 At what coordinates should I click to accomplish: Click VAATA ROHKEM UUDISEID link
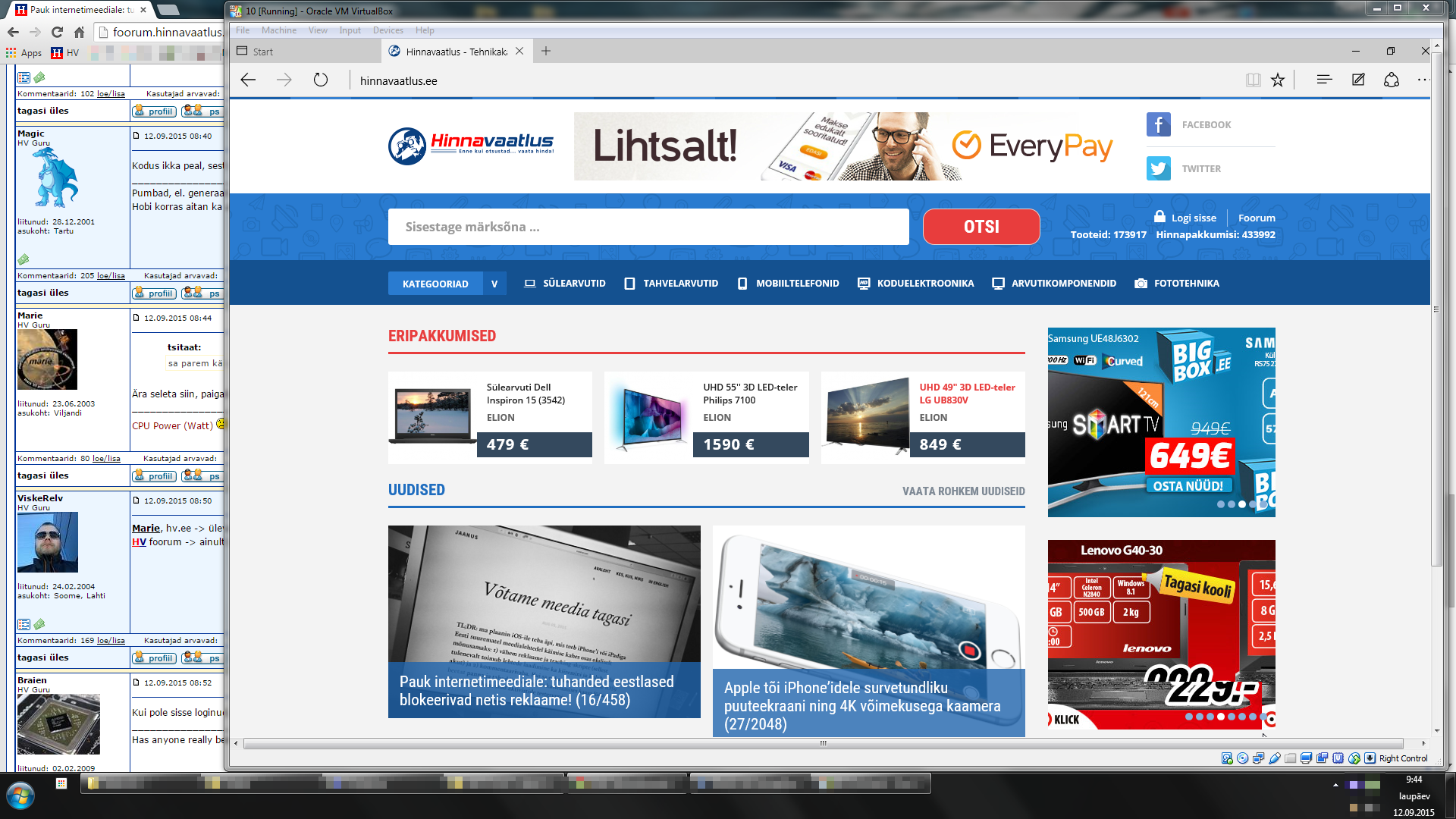click(x=963, y=491)
